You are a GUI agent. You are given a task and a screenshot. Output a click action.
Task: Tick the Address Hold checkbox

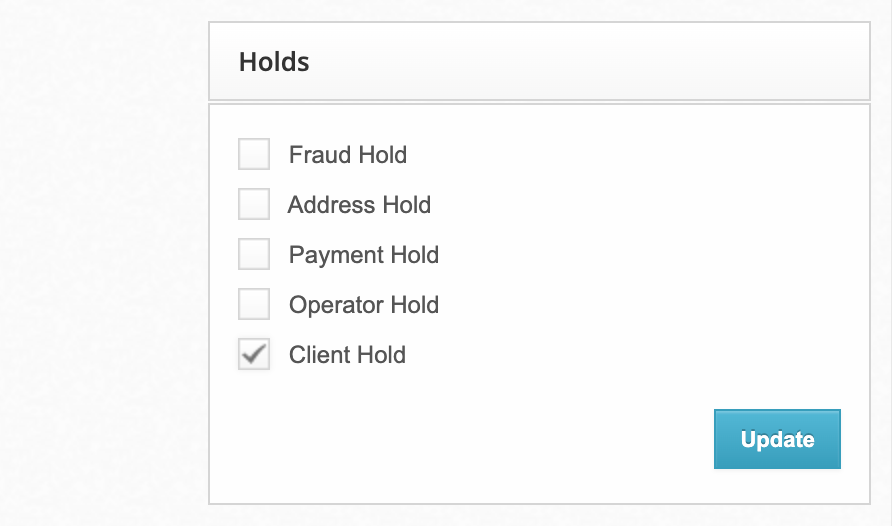tap(254, 204)
